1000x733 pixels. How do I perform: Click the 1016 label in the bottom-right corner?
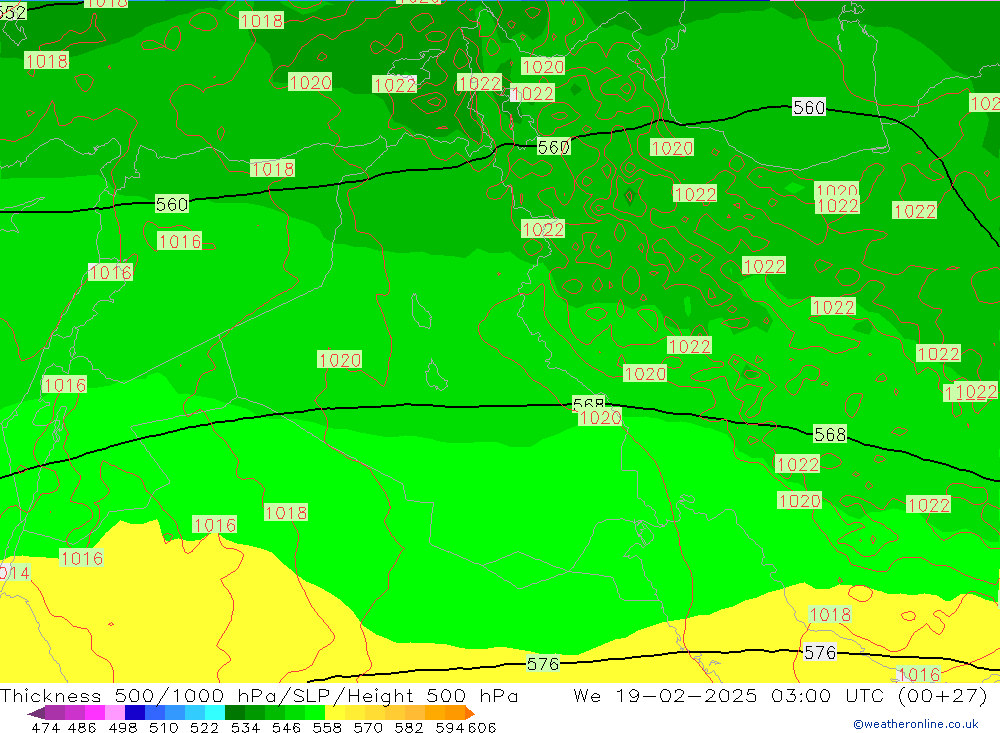918,674
